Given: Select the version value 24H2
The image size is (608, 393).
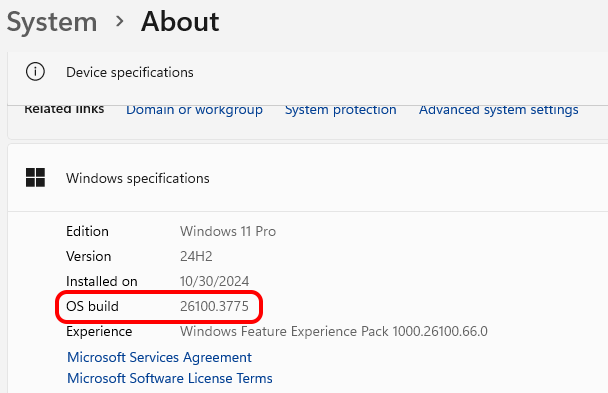Looking at the screenshot, I should (196, 256).
